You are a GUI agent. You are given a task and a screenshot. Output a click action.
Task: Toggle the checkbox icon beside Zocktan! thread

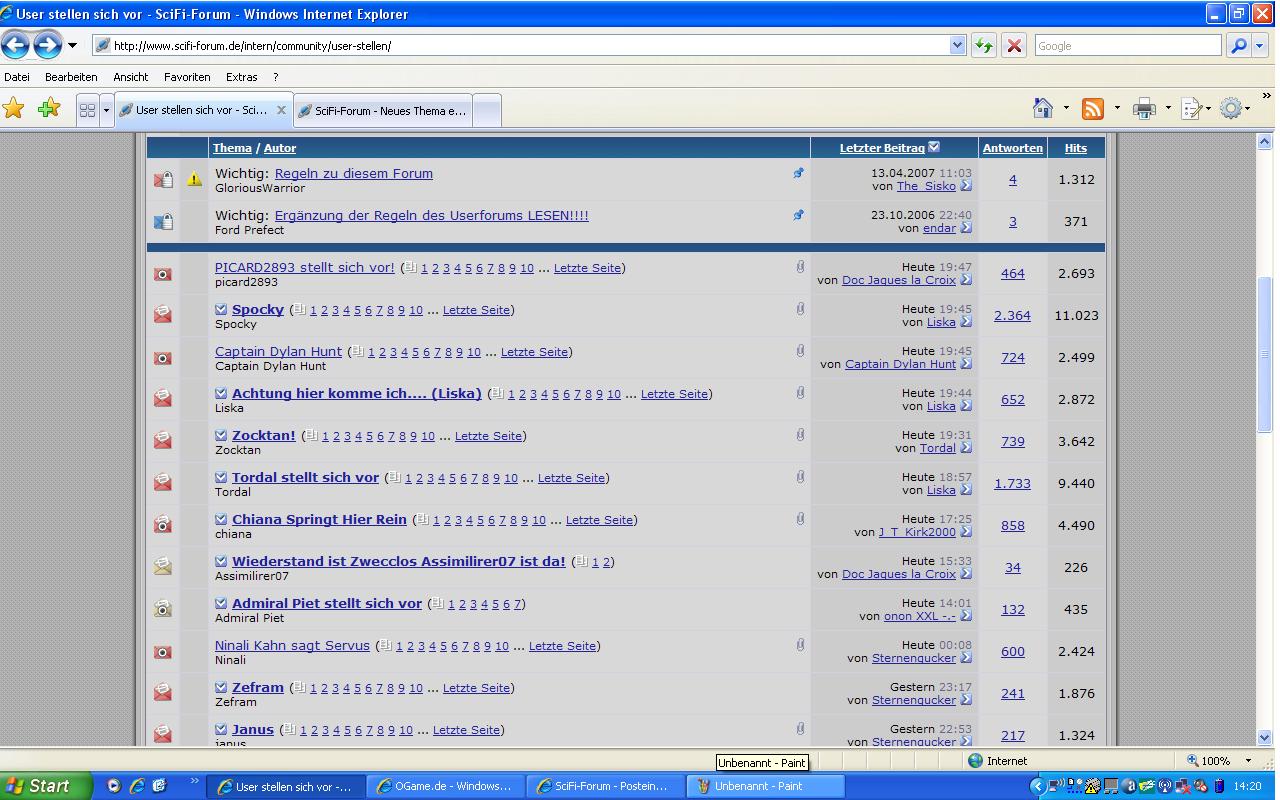point(221,436)
